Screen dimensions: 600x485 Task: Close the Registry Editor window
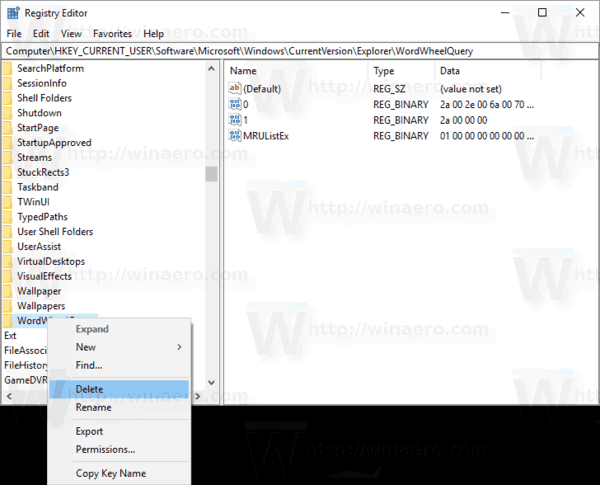point(580,13)
